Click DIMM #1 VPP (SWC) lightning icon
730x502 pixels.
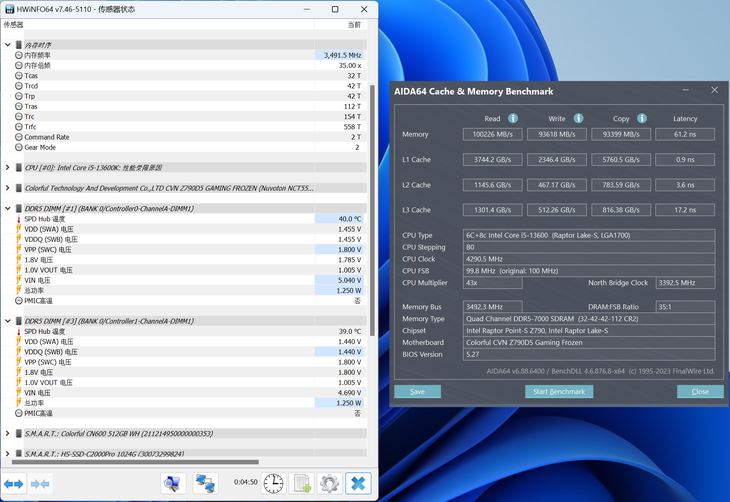point(19,250)
